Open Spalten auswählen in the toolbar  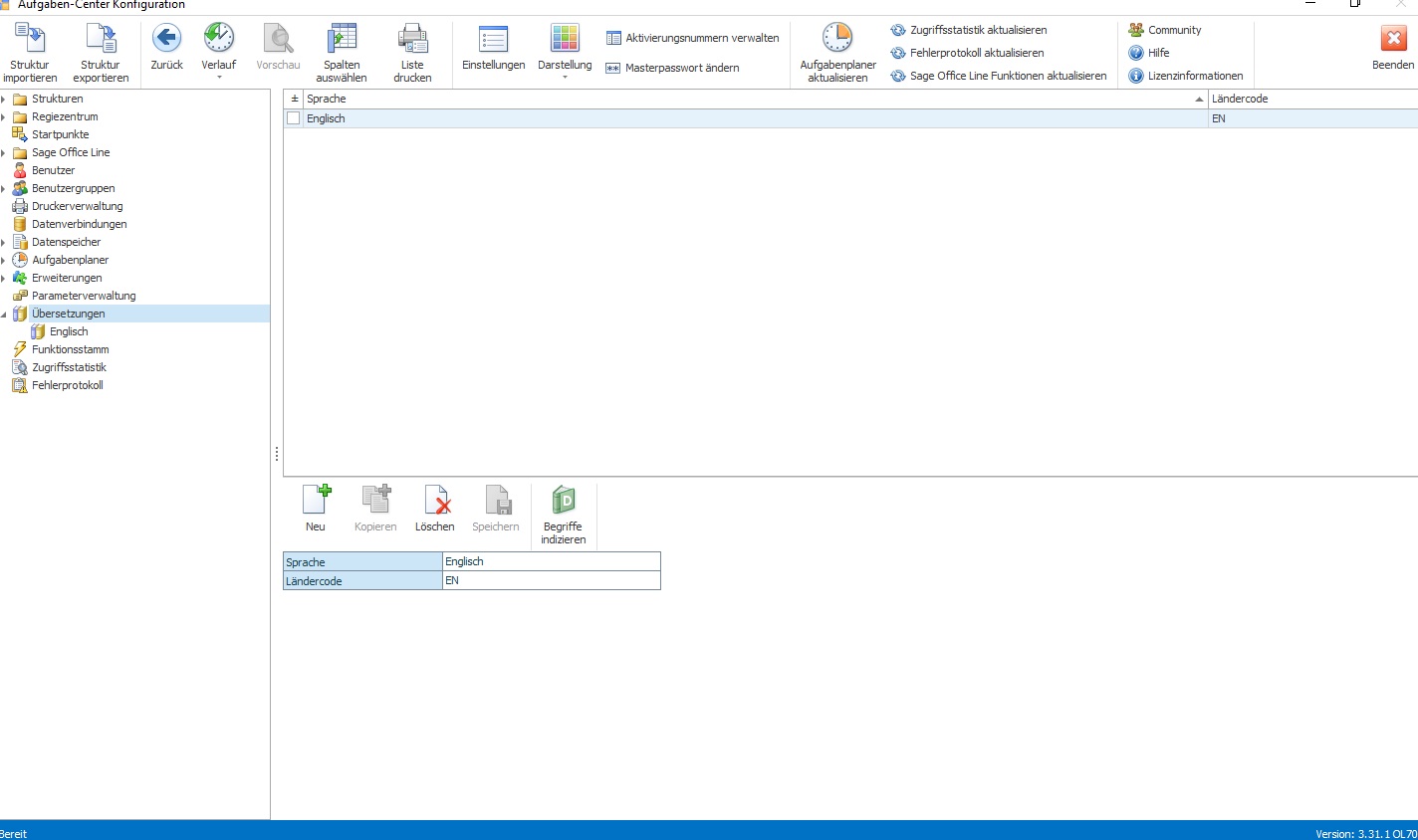pyautogui.click(x=342, y=39)
